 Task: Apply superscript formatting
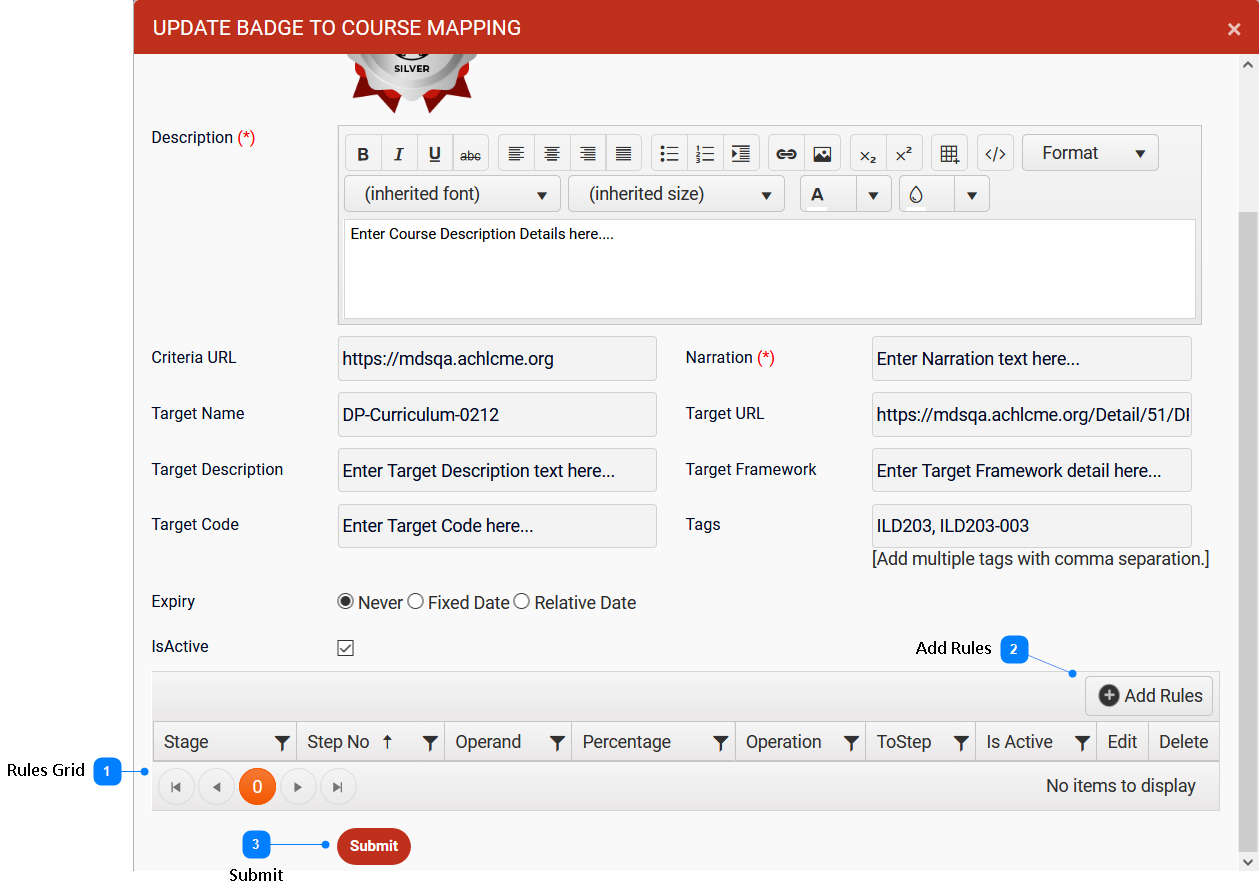click(x=904, y=154)
